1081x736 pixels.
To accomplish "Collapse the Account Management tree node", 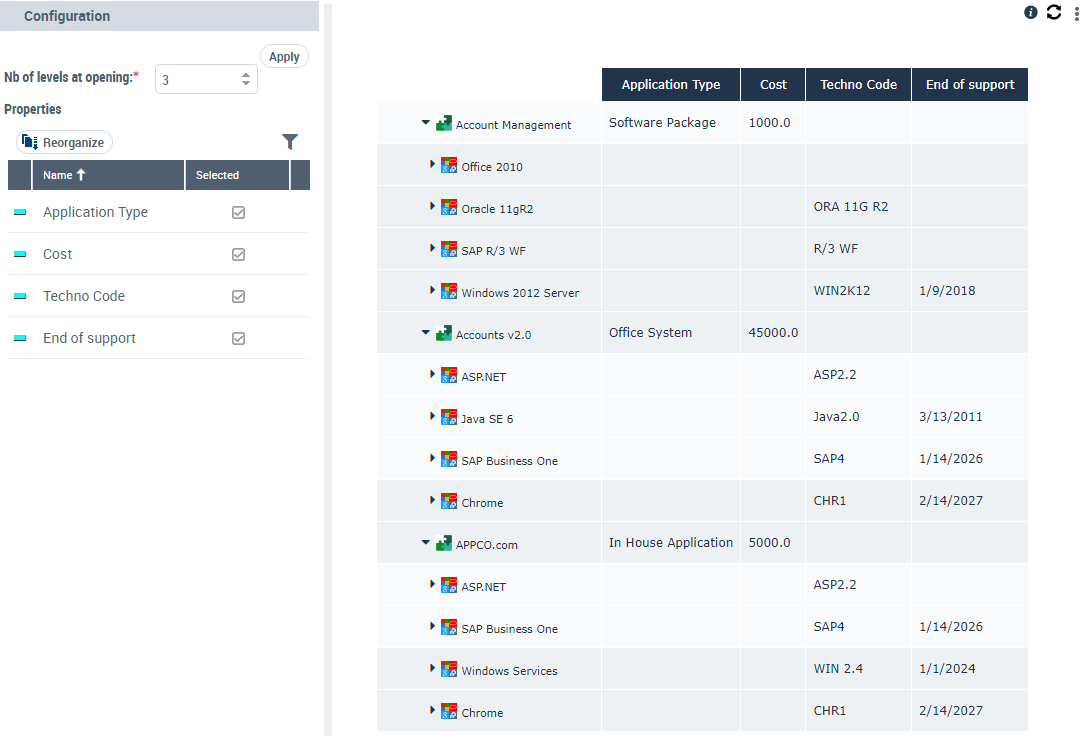I will coord(425,123).
